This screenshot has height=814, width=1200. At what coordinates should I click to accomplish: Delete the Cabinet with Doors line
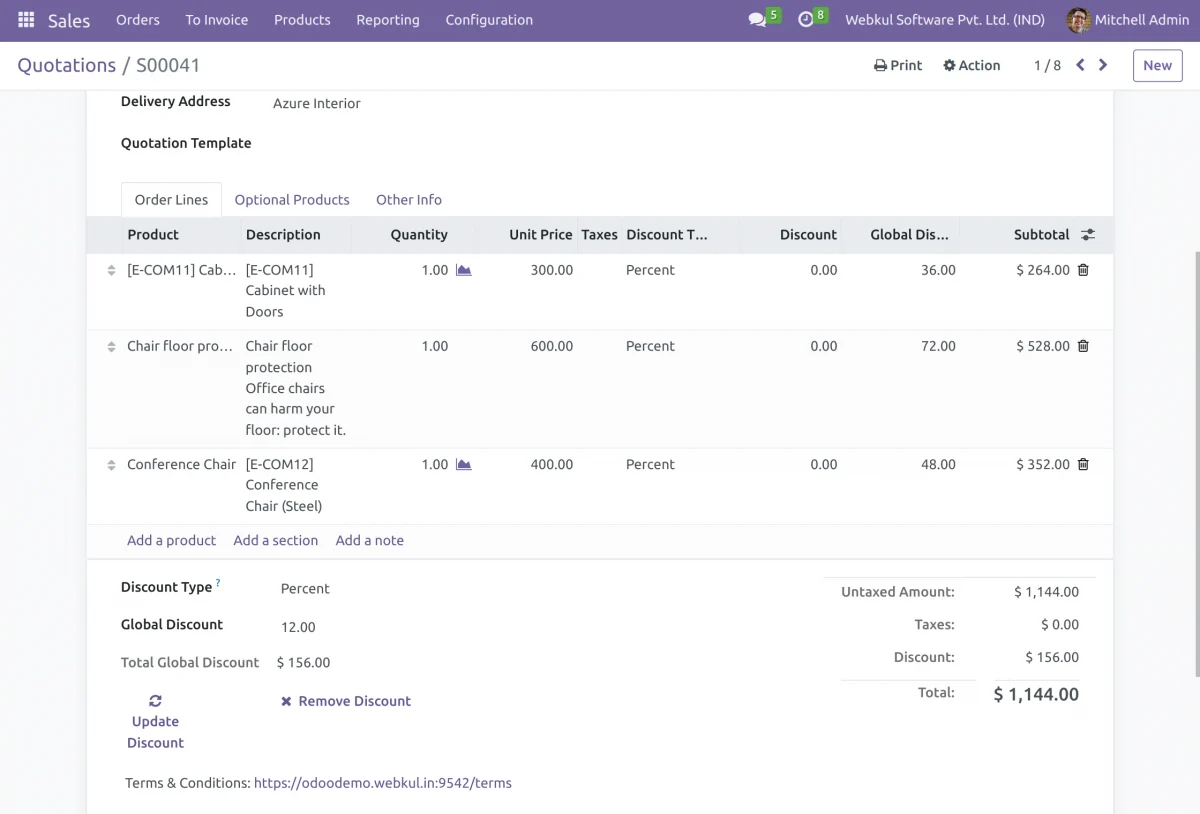[1083, 270]
